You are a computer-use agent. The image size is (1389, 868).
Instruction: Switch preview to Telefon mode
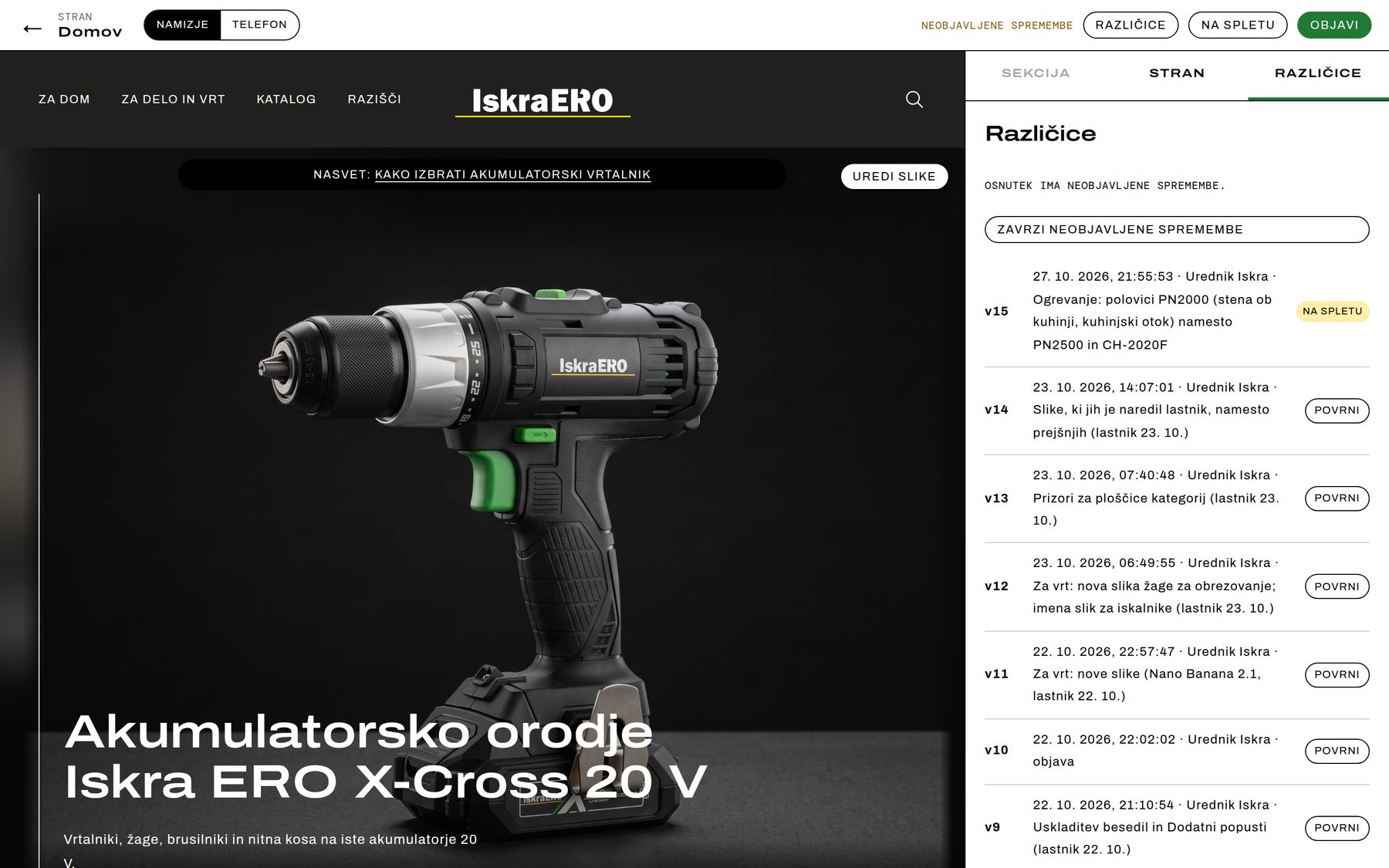click(259, 25)
